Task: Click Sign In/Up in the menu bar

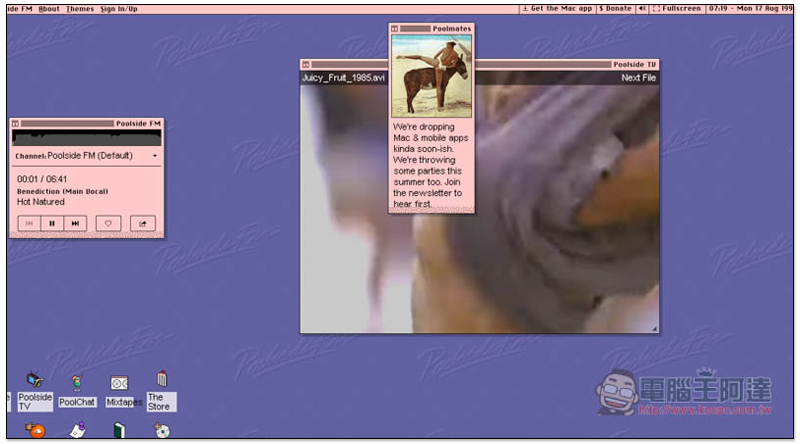Action: click(119, 9)
